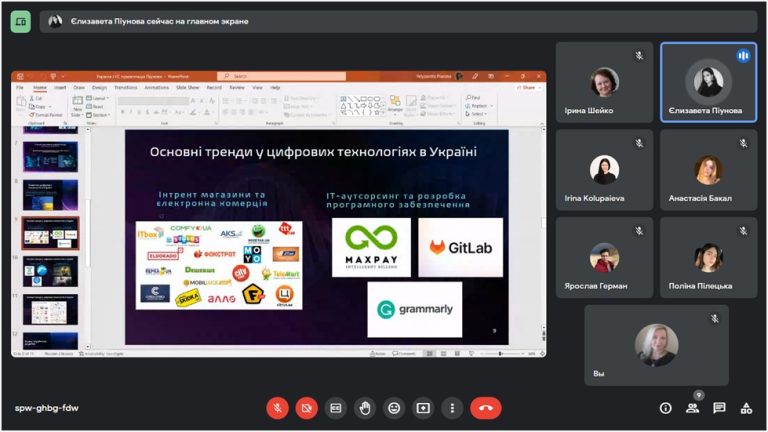Click the PowerPoint Search box
This screenshot has width=768, height=432.
point(282,76)
